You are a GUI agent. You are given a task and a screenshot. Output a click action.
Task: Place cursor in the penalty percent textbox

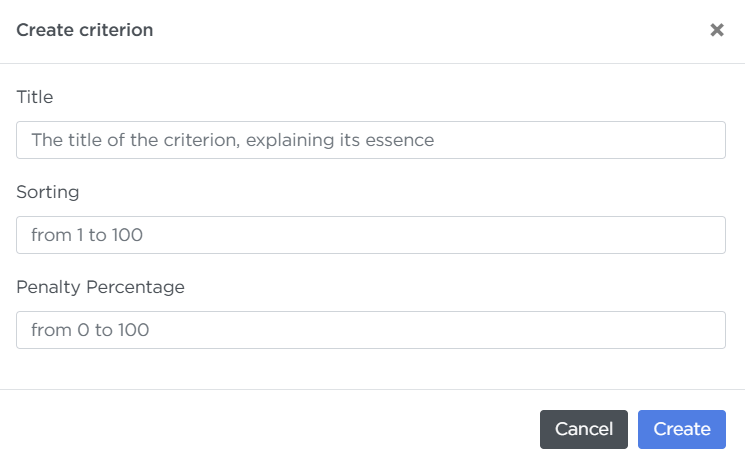370,330
